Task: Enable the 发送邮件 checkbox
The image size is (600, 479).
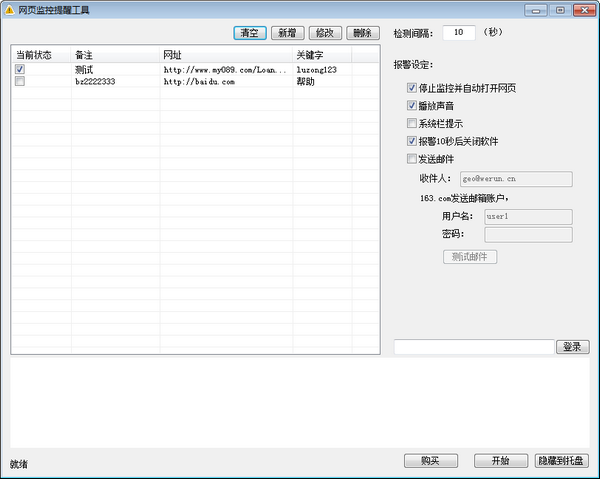Action: click(x=412, y=159)
